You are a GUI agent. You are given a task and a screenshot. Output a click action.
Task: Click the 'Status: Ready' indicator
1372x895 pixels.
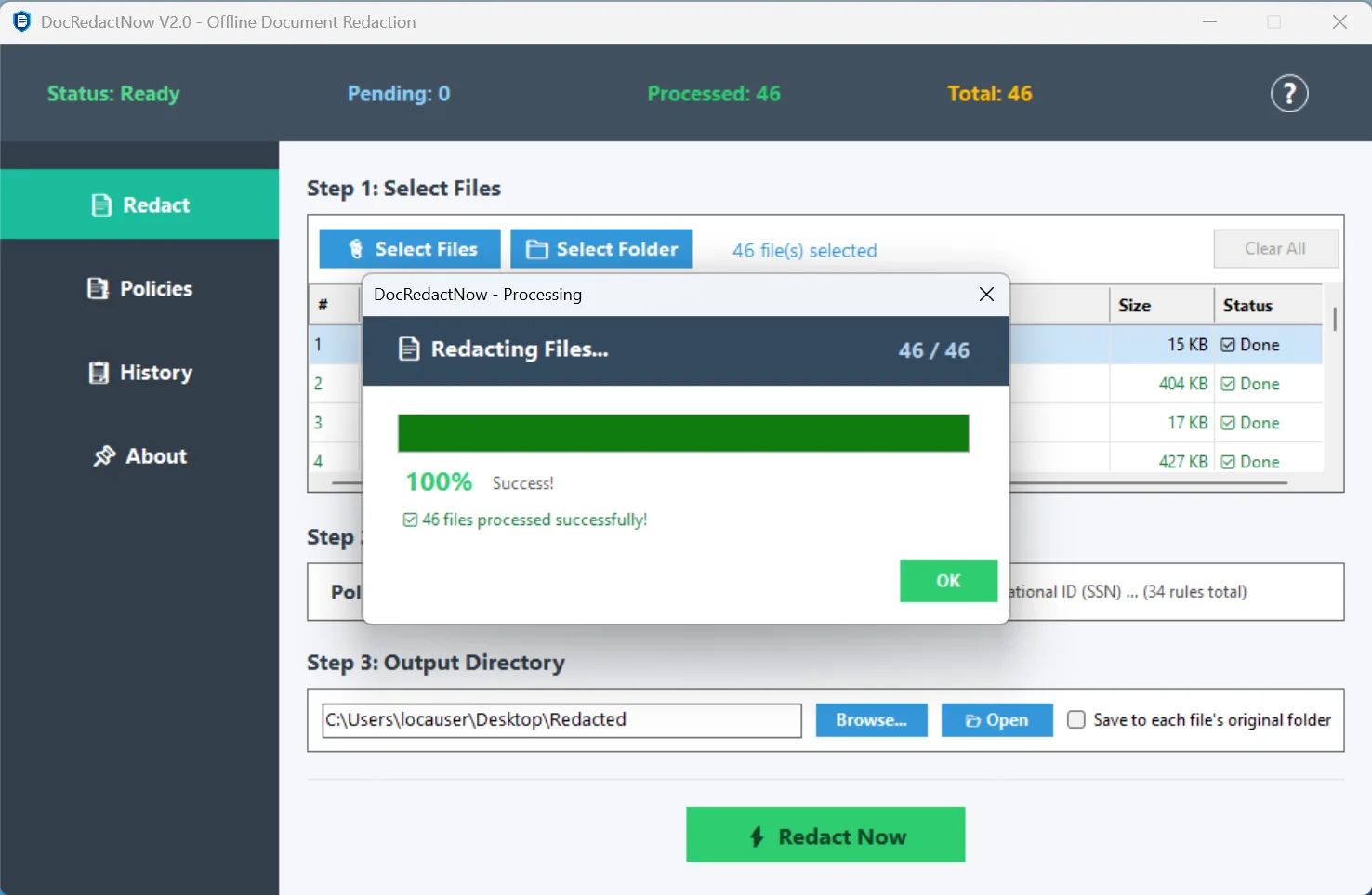click(x=113, y=94)
